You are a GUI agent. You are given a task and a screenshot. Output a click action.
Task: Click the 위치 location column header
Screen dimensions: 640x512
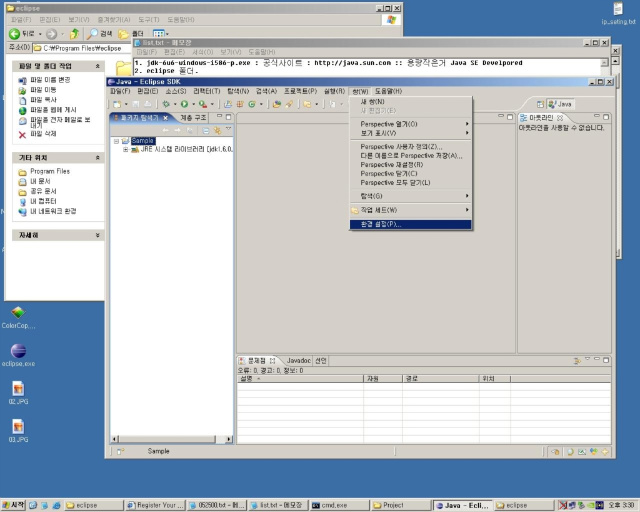495,379
